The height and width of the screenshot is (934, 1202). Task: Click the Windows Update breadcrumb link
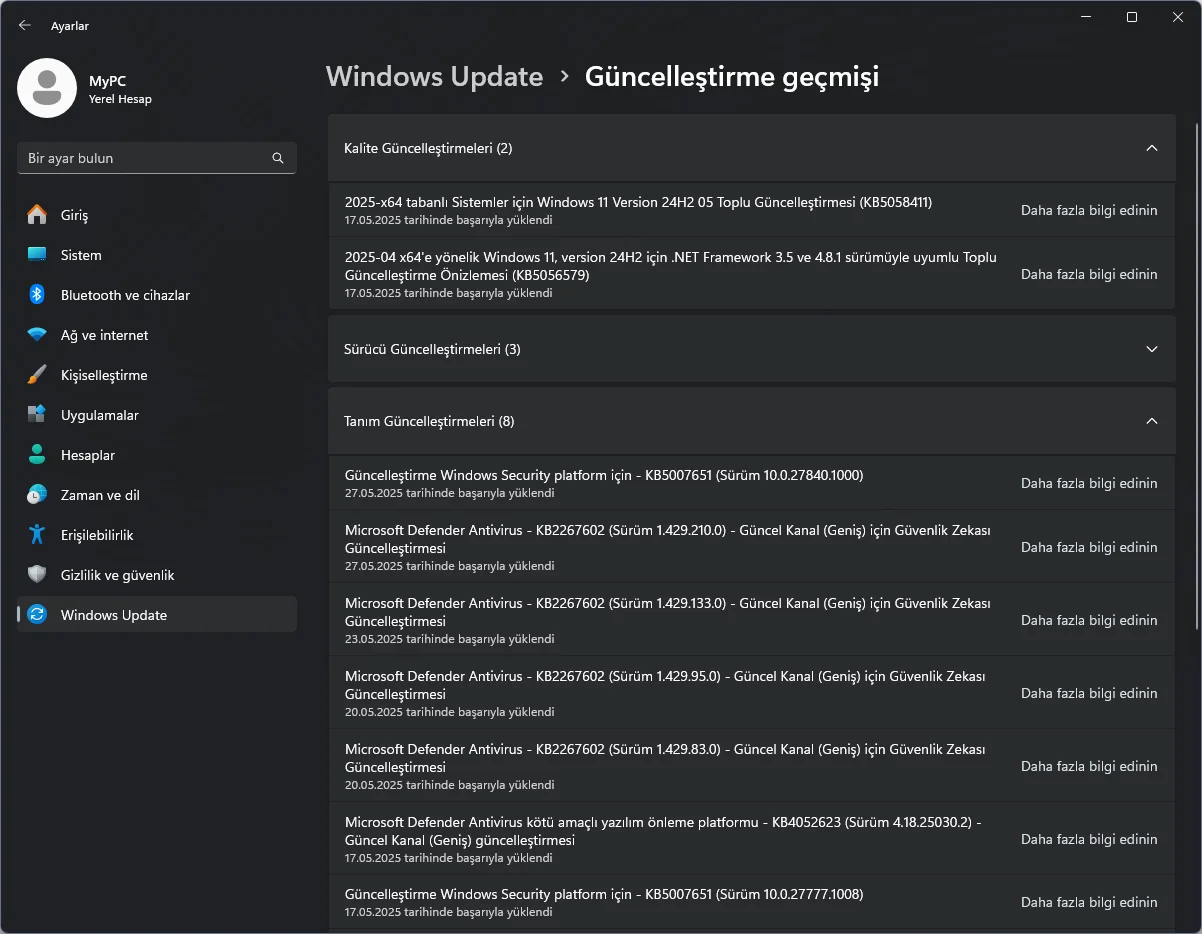(434, 77)
